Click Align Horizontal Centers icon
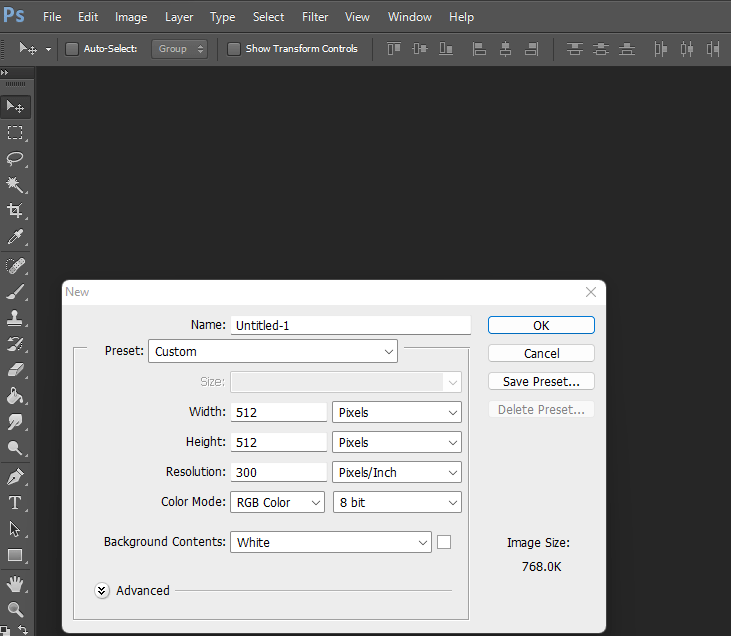The image size is (731, 636). [505, 48]
